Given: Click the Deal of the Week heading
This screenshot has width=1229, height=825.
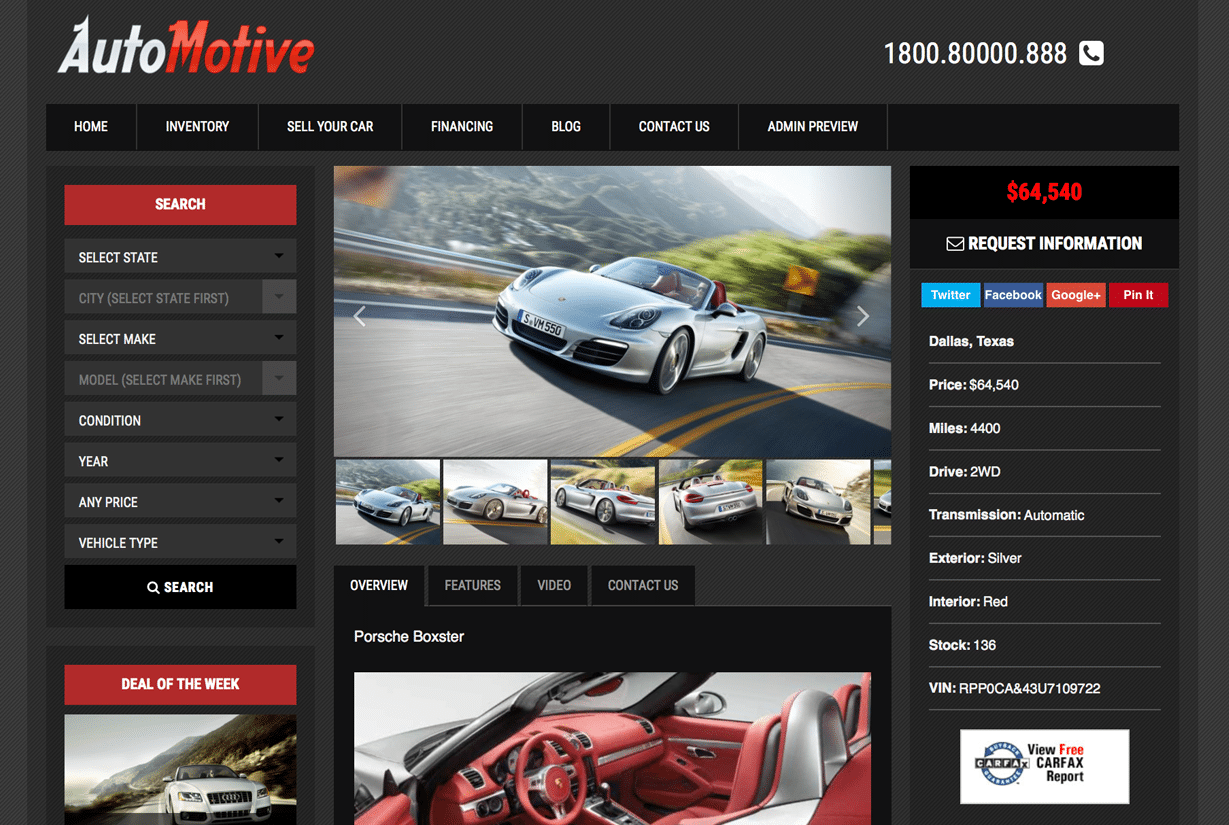Looking at the screenshot, I should tap(180, 684).
